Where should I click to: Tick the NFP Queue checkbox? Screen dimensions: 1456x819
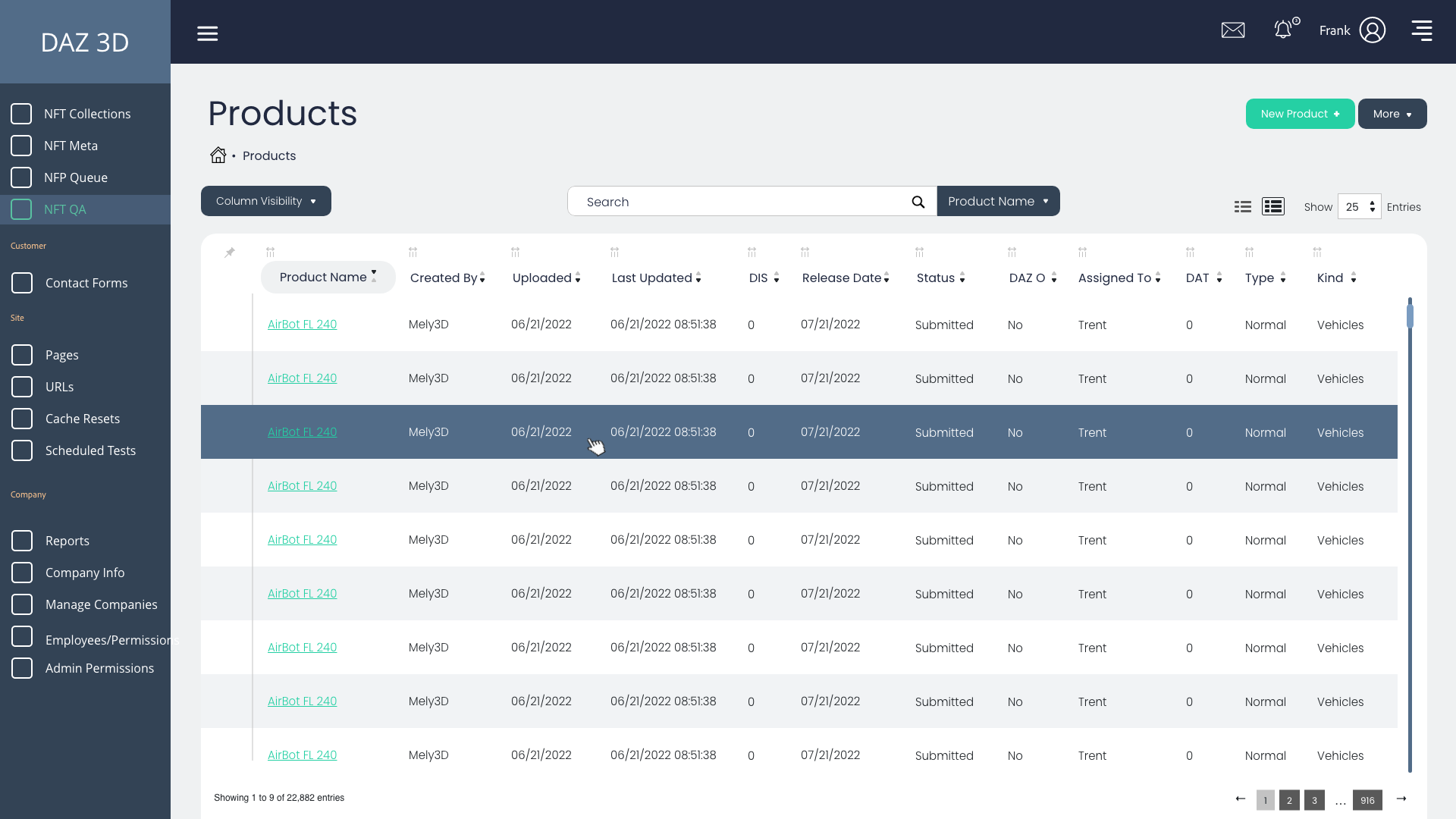tap(21, 177)
